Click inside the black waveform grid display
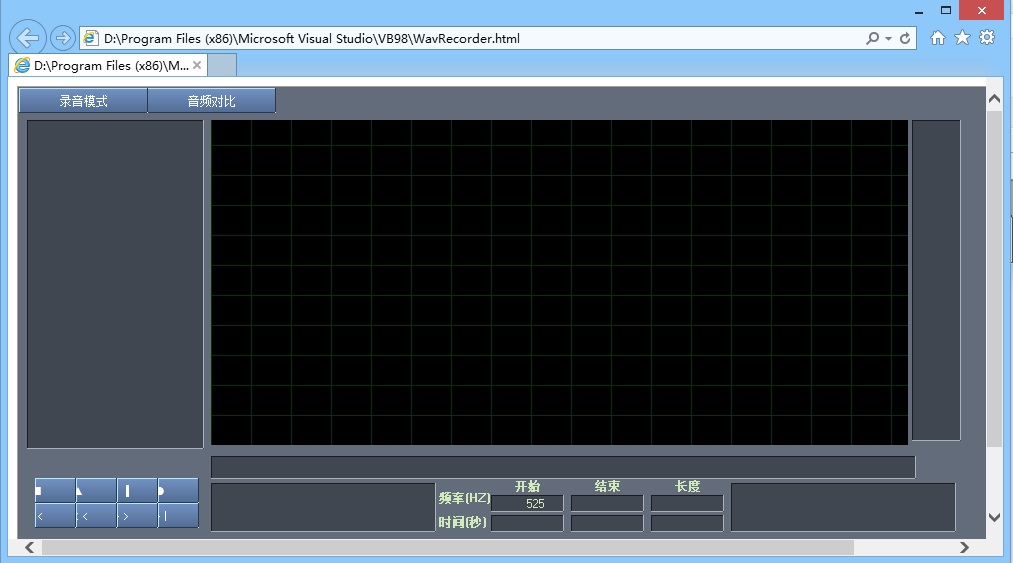Screen dimensions: 1013x563 pyautogui.click(x=559, y=282)
